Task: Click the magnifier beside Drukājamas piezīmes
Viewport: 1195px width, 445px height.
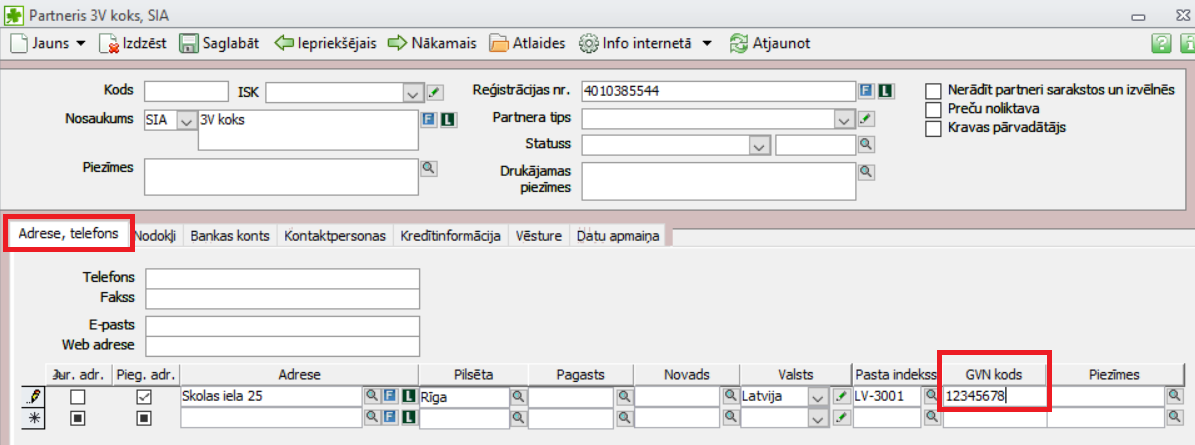Action: (867, 171)
